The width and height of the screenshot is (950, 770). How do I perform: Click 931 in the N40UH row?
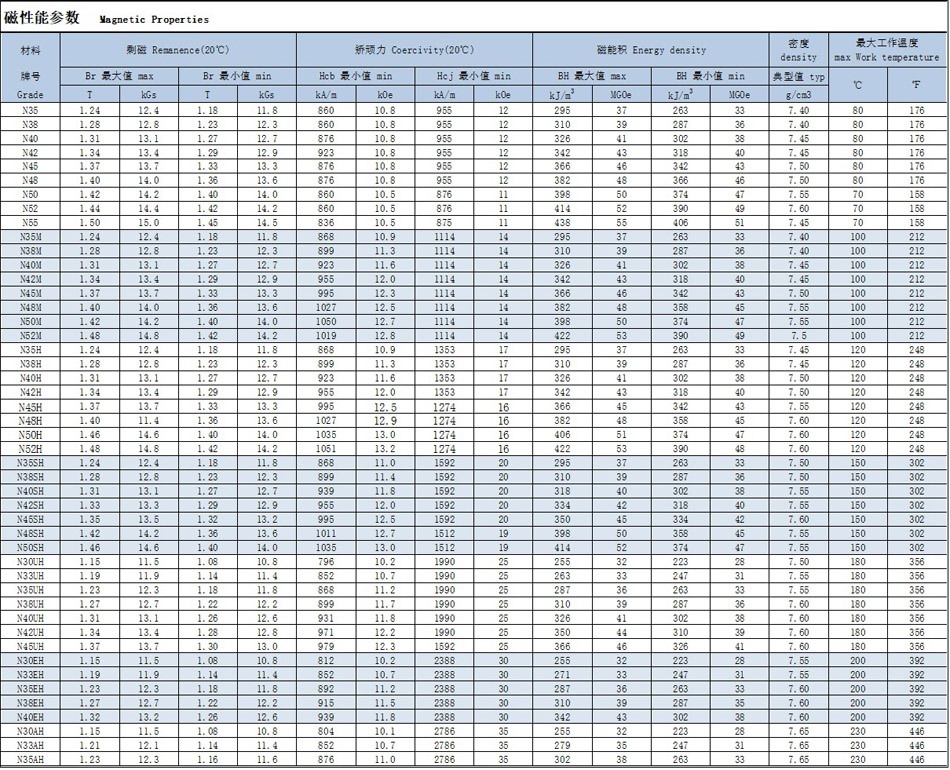(x=326, y=618)
